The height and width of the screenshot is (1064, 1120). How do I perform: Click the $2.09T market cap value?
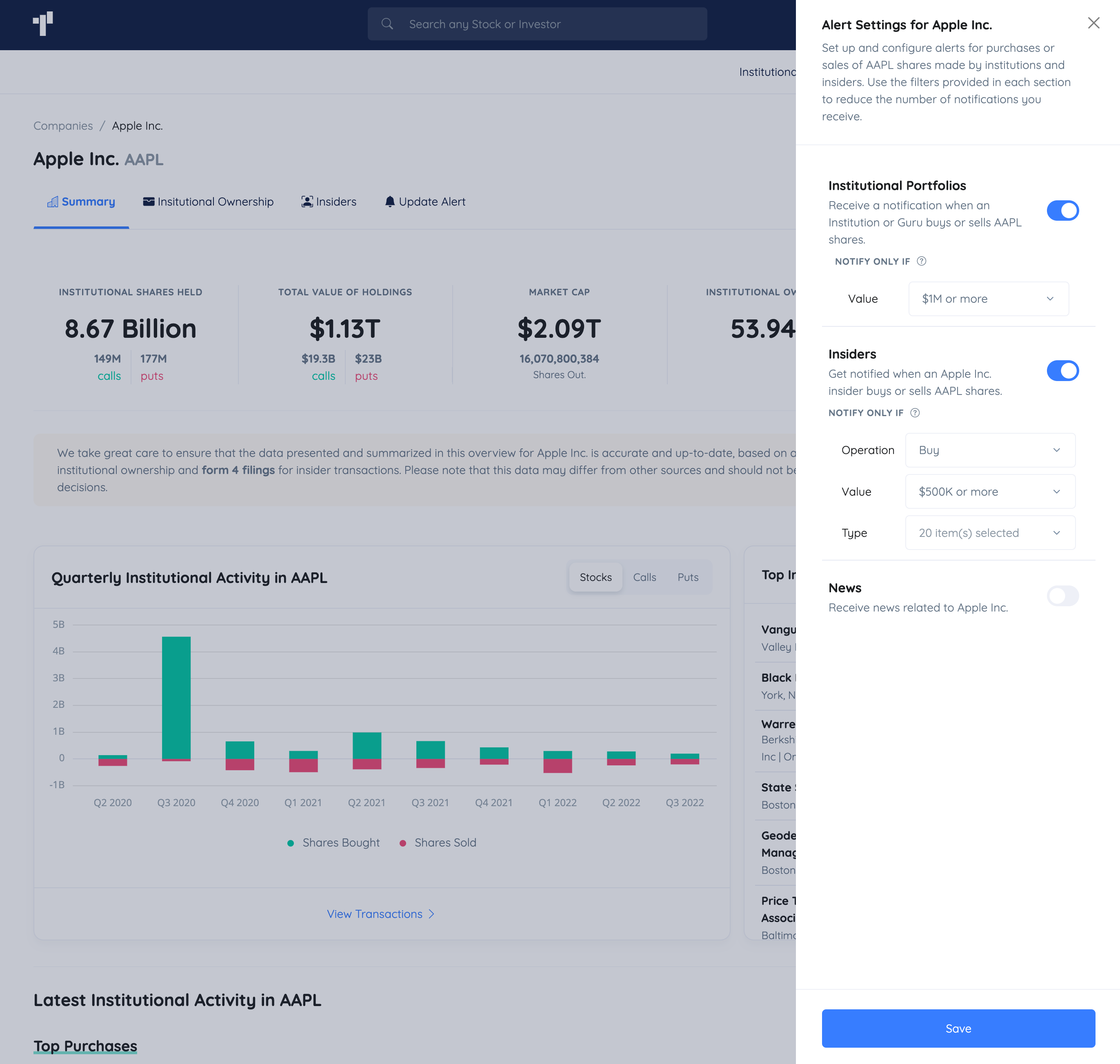(x=559, y=329)
